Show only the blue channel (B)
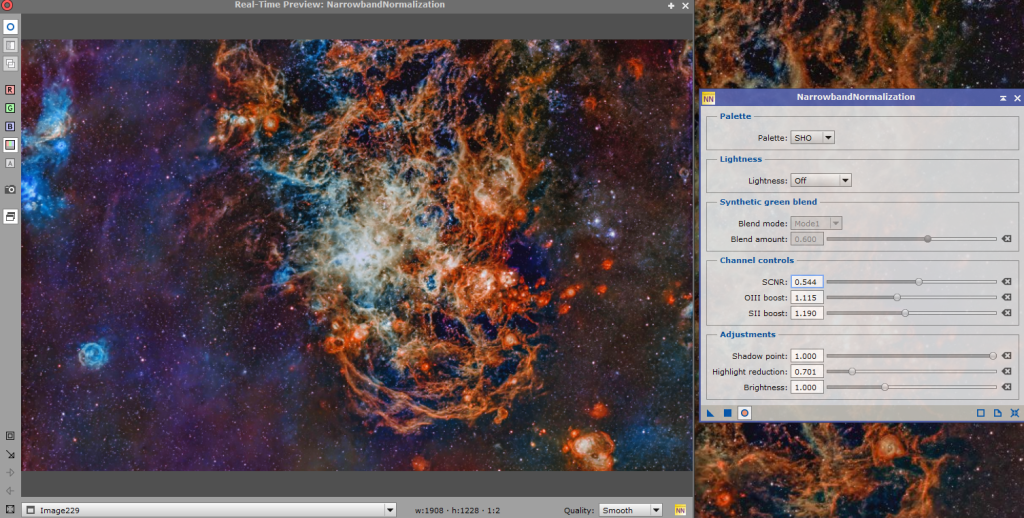Screen dimensions: 1024x518 10,126
